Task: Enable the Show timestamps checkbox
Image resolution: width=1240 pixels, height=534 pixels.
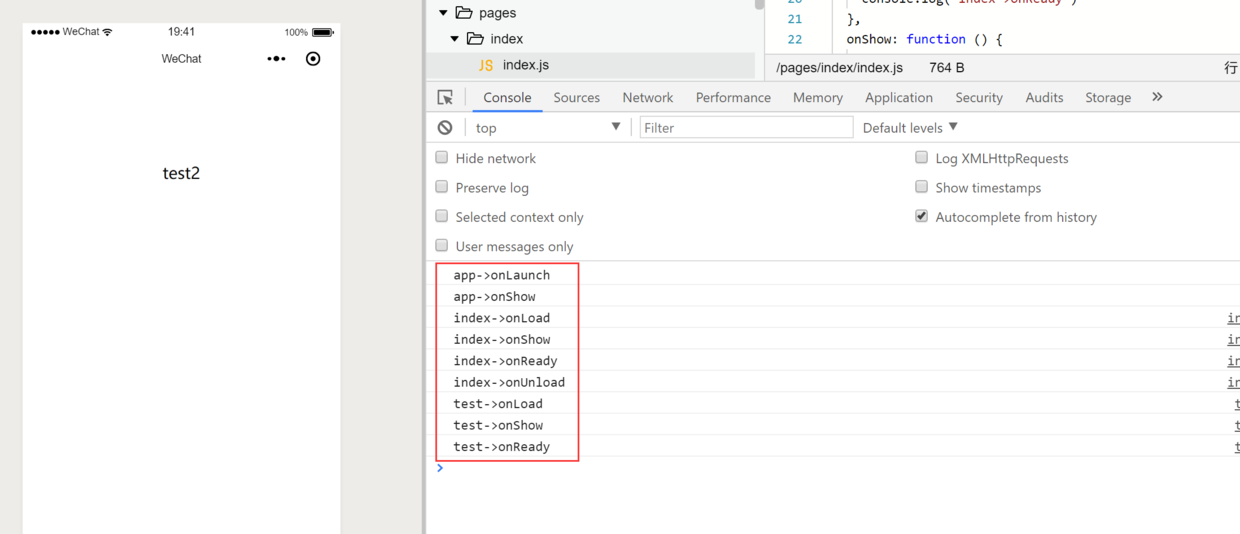Action: click(x=922, y=187)
